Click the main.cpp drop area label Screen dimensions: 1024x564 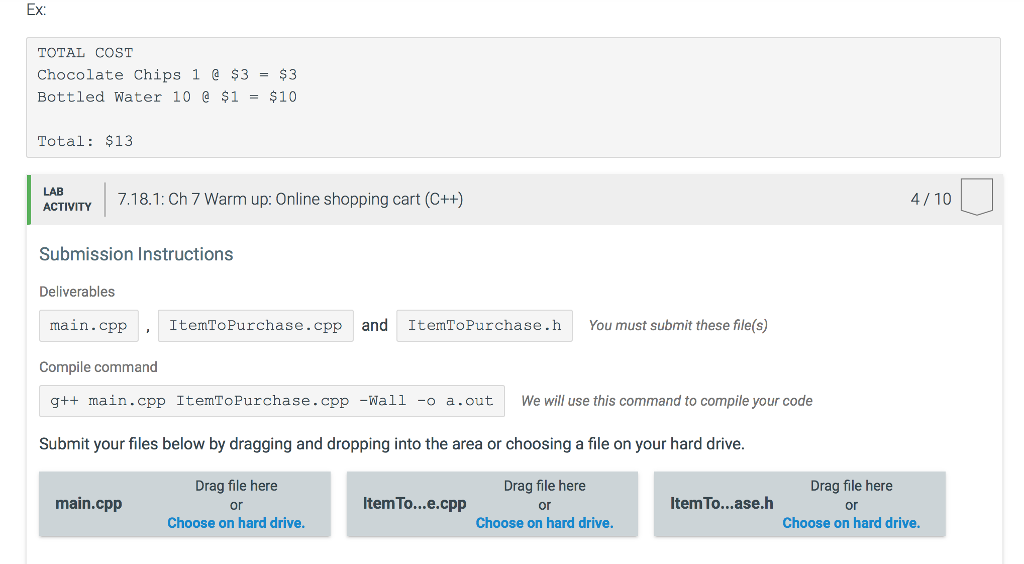(x=89, y=504)
